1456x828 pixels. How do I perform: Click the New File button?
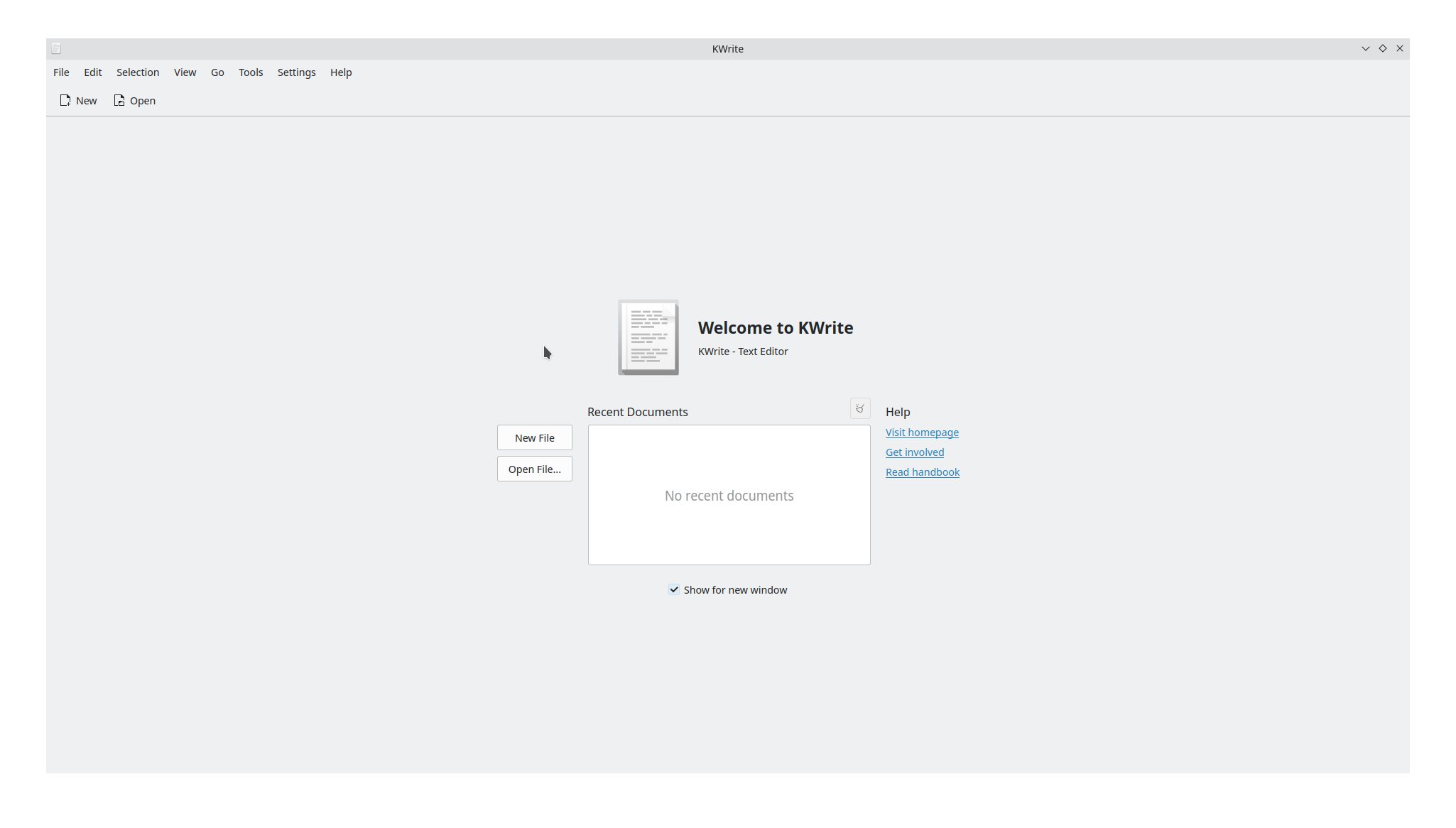coord(535,438)
